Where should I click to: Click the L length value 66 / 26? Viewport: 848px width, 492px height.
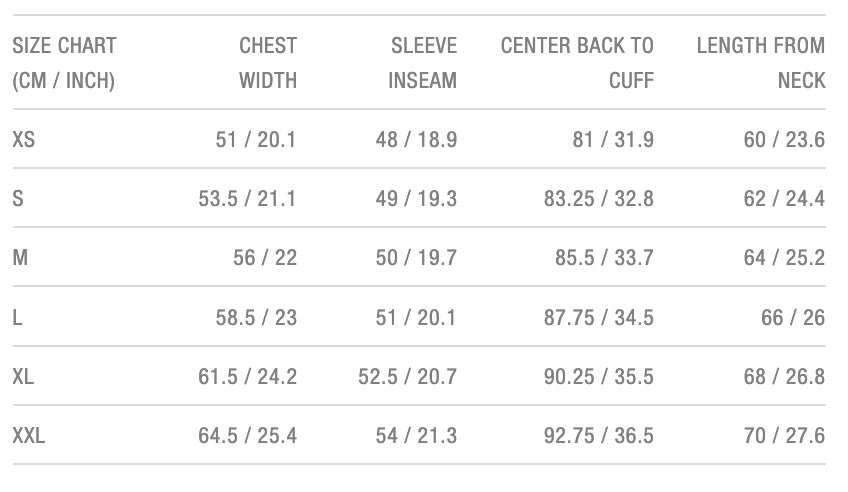coord(793,318)
